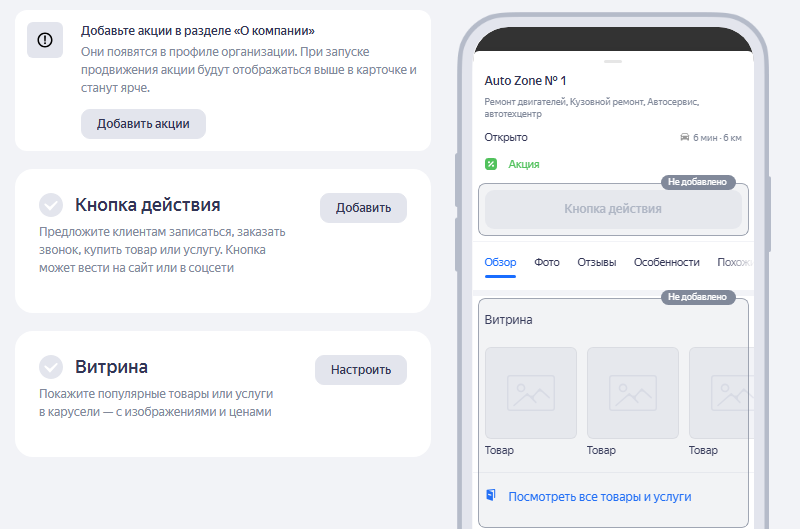Toggle the checkmark circle next to Витрина
This screenshot has height=529, width=800.
point(51,367)
